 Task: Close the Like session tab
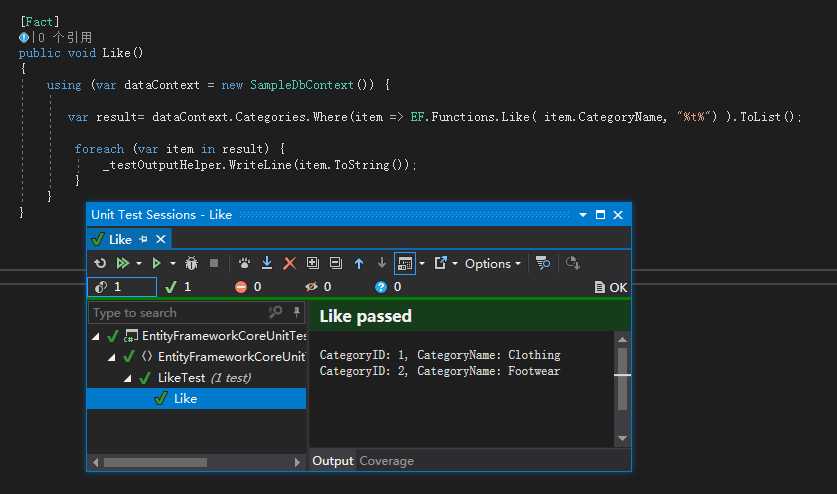(161, 239)
